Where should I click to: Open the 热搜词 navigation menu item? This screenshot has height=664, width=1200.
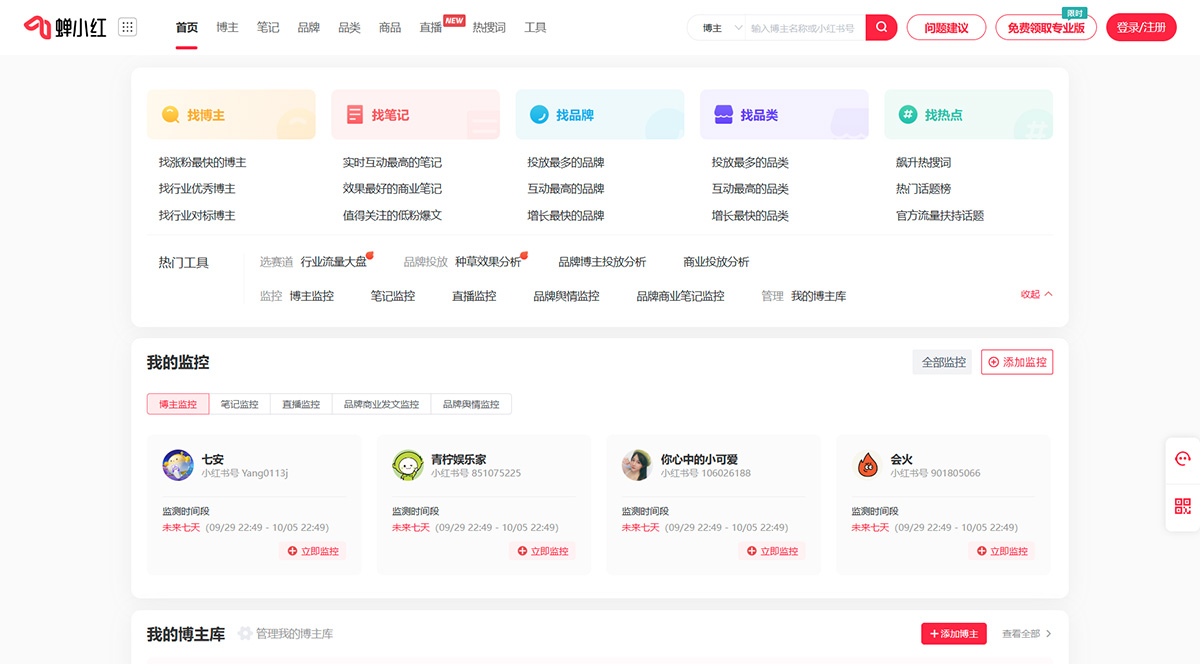[x=491, y=27]
